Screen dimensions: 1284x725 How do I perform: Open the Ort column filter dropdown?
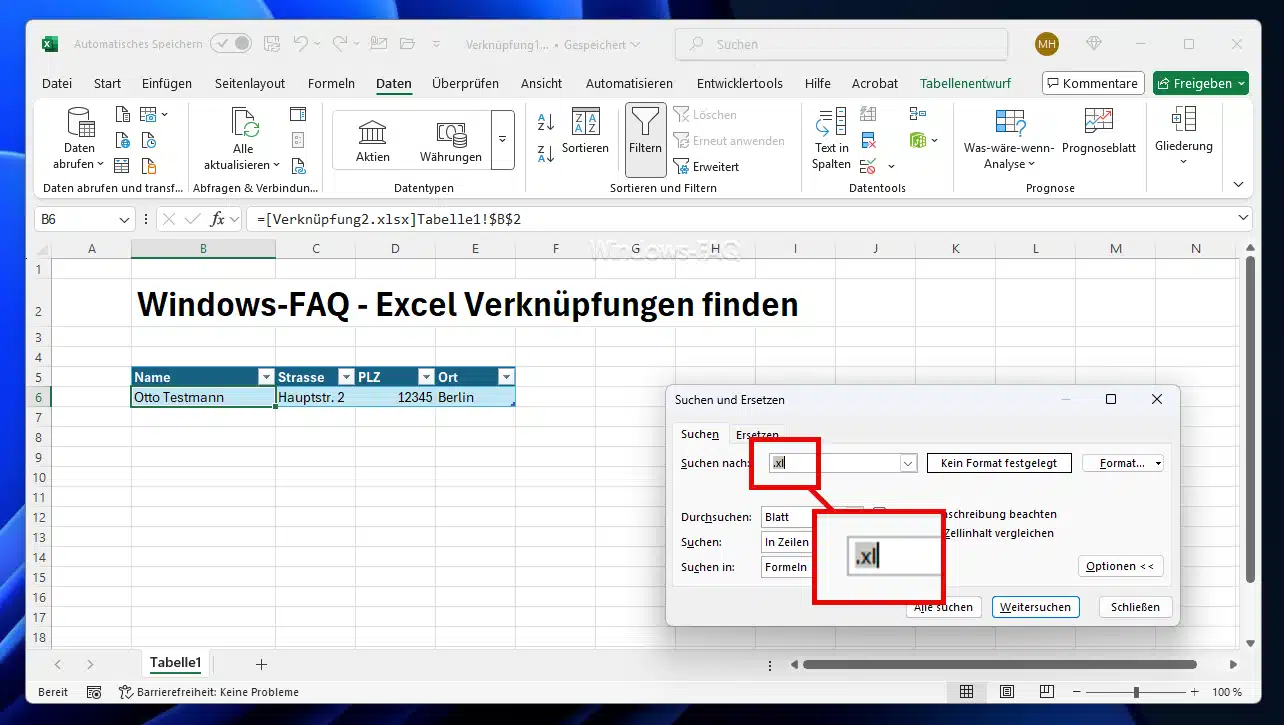click(506, 377)
